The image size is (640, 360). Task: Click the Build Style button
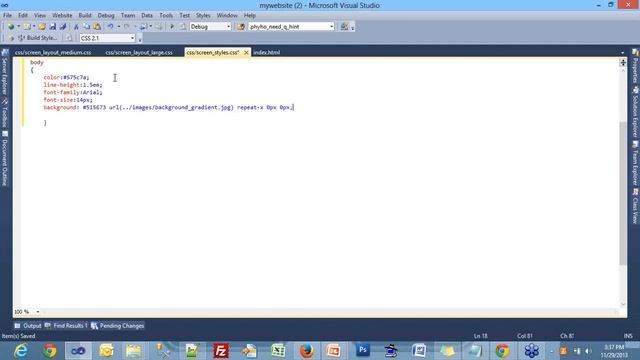(37, 38)
